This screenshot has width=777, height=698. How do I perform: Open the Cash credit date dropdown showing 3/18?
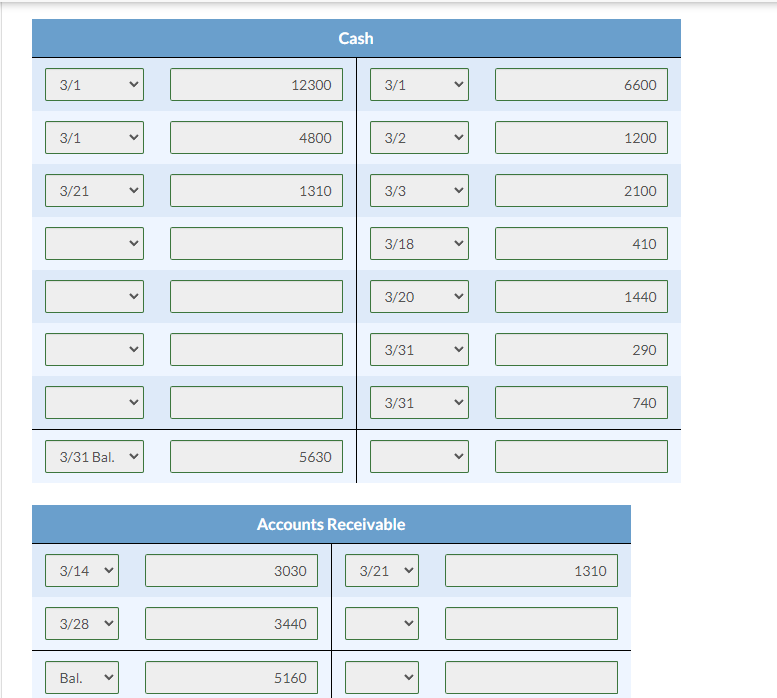coord(419,244)
